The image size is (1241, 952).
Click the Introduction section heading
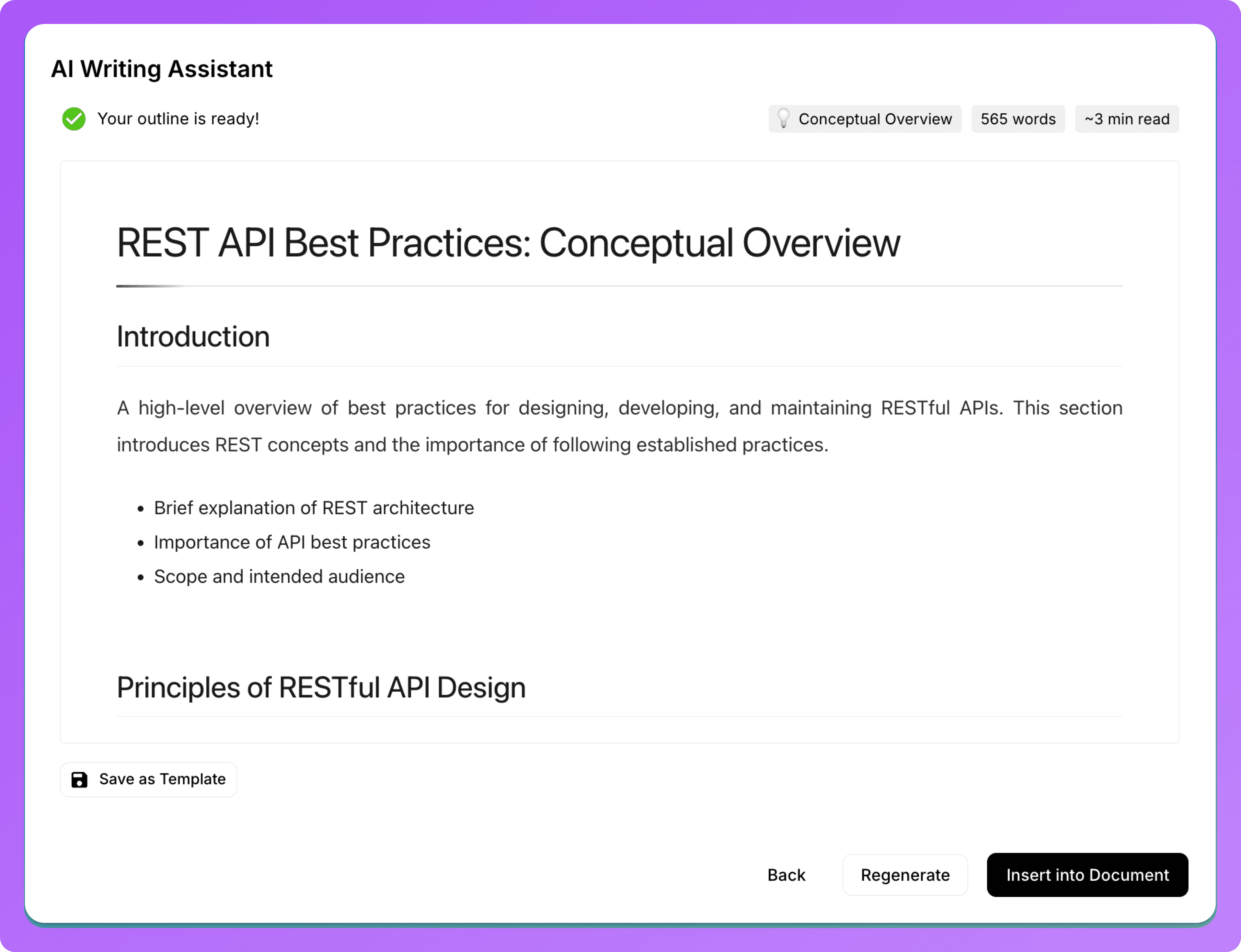point(193,337)
